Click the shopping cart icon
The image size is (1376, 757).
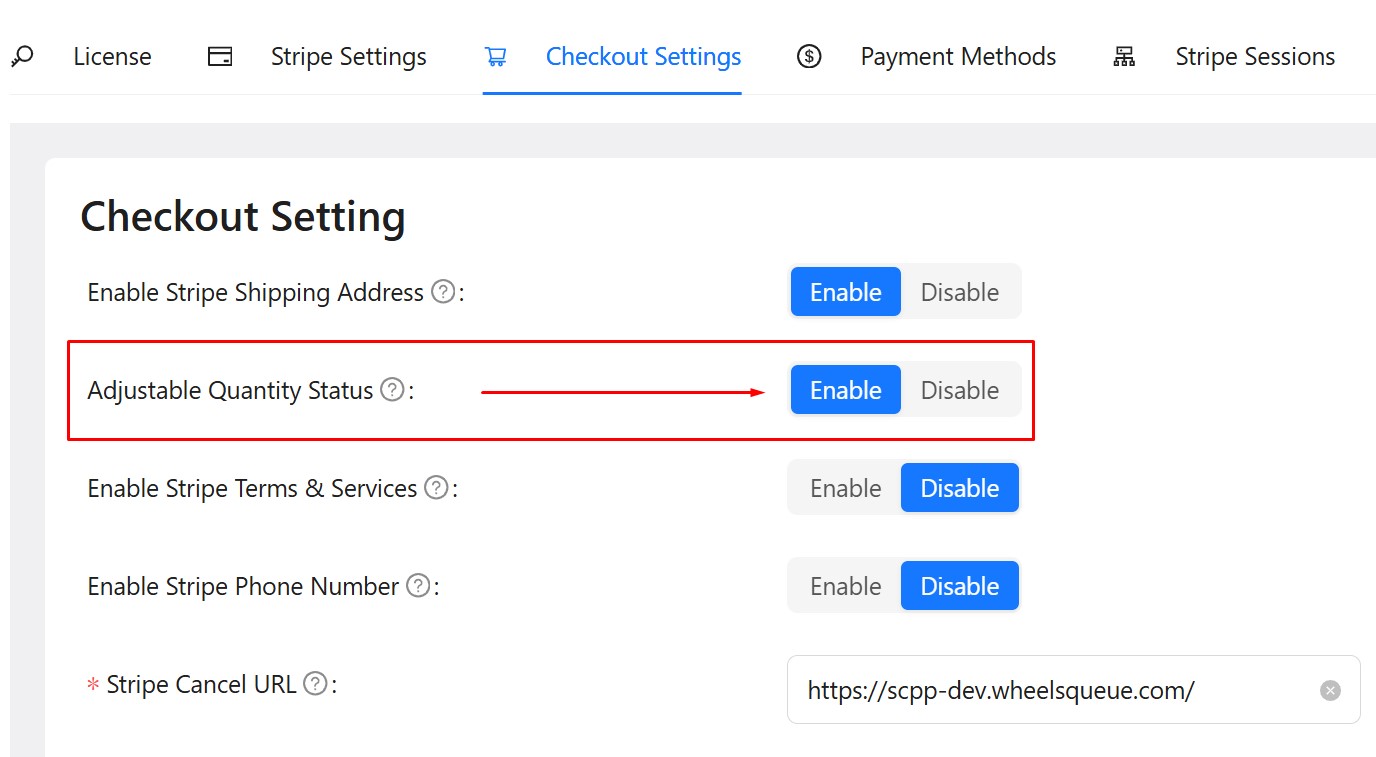click(x=495, y=57)
